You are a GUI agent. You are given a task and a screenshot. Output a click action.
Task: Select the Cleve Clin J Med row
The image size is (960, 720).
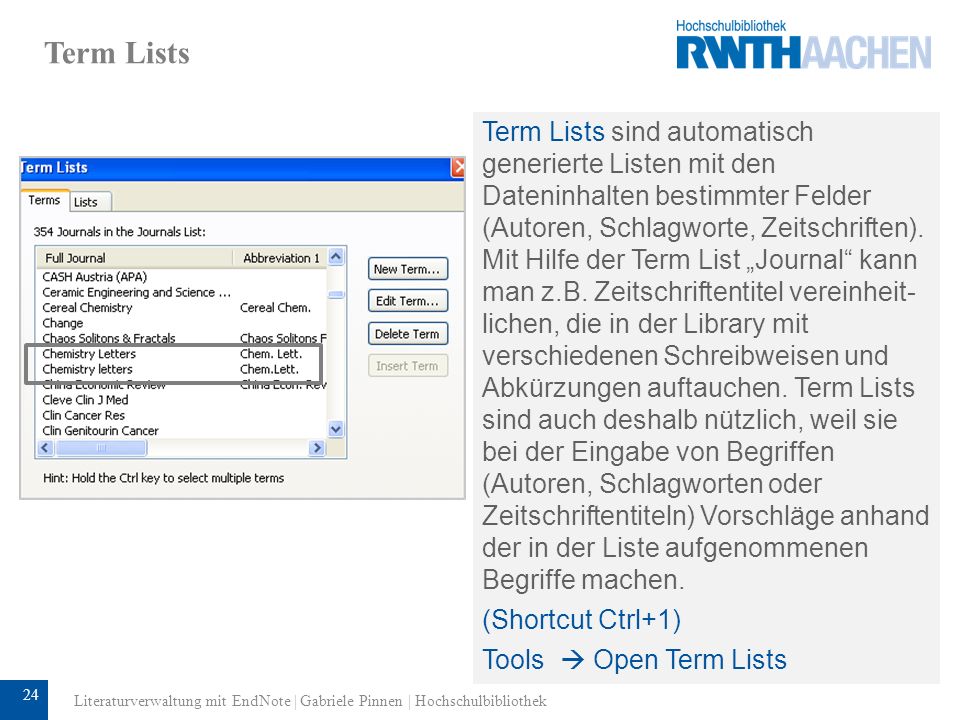point(86,400)
